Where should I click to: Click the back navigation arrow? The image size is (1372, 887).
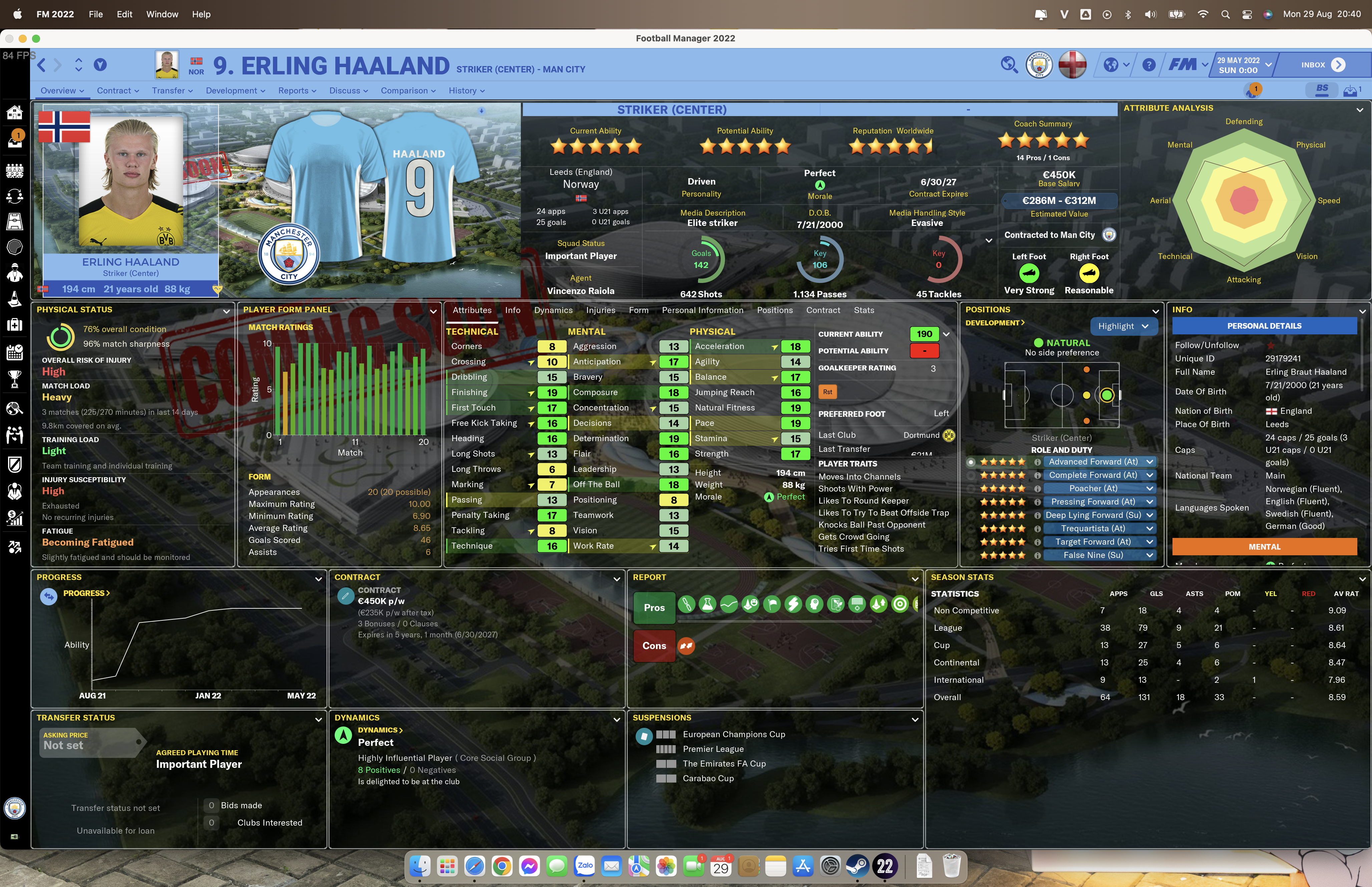[x=41, y=65]
